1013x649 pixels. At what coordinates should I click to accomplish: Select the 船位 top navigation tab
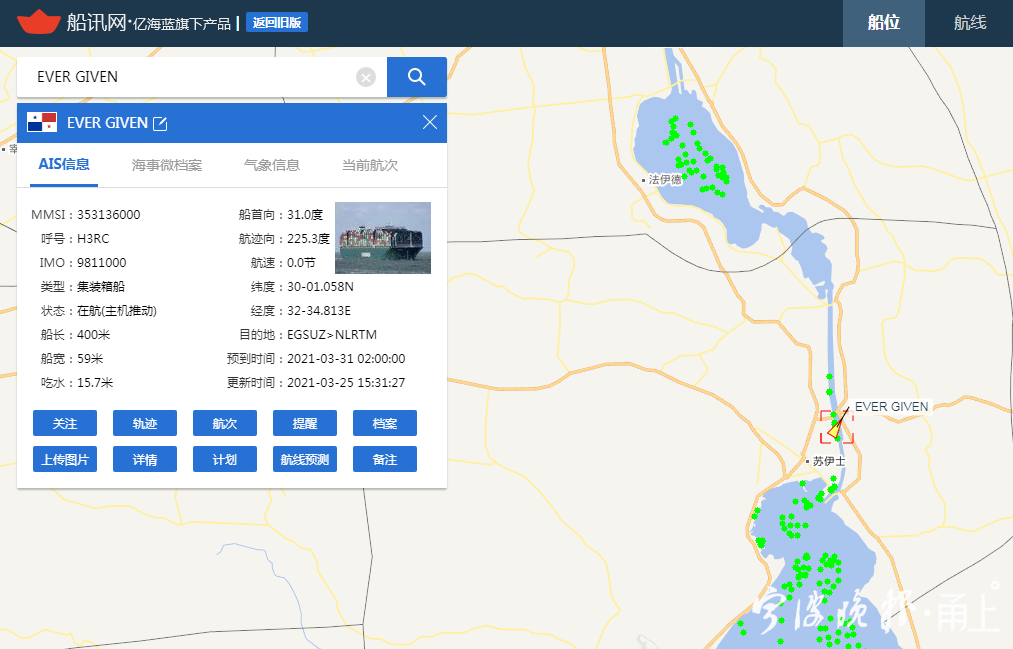[883, 23]
